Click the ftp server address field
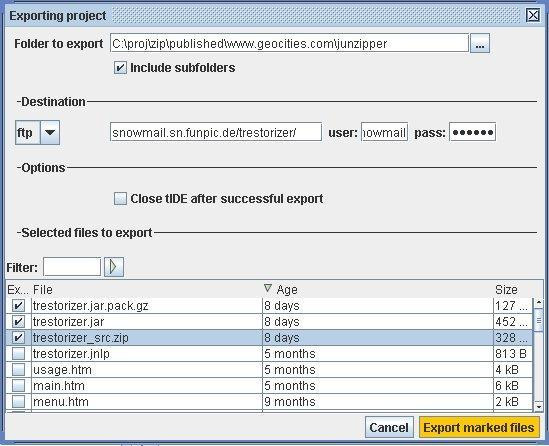 click(216, 132)
